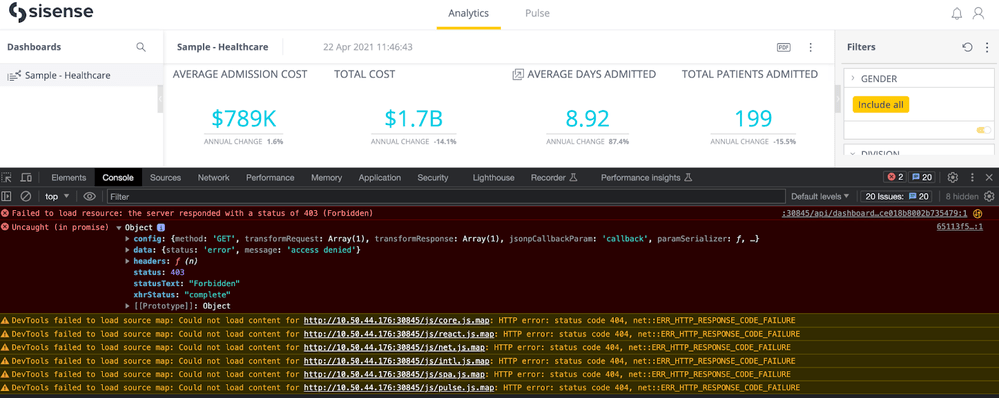
Task: Open dashboard options three-dot menu
Action: tap(810, 47)
